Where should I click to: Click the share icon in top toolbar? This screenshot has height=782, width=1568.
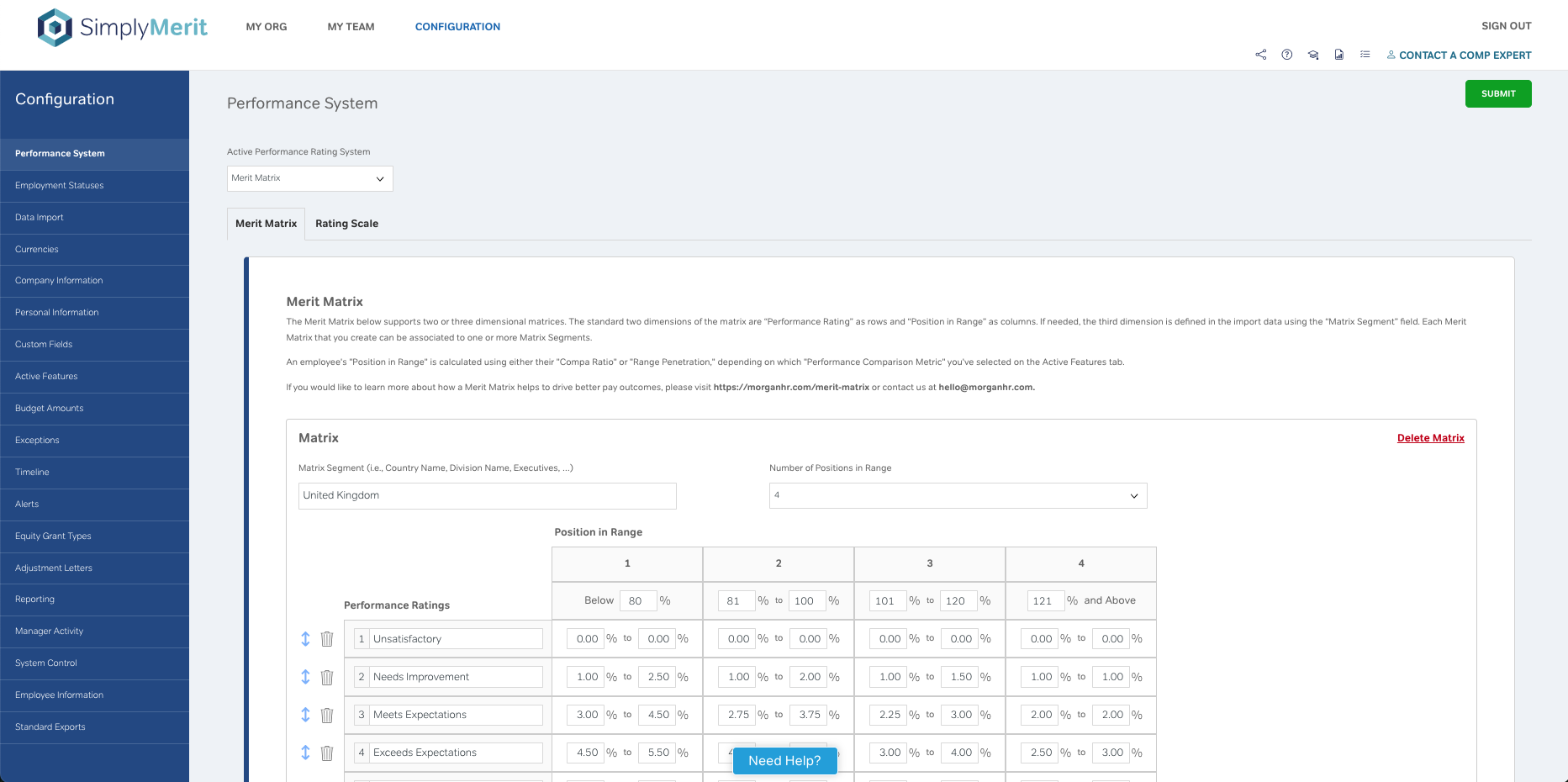pos(1261,55)
